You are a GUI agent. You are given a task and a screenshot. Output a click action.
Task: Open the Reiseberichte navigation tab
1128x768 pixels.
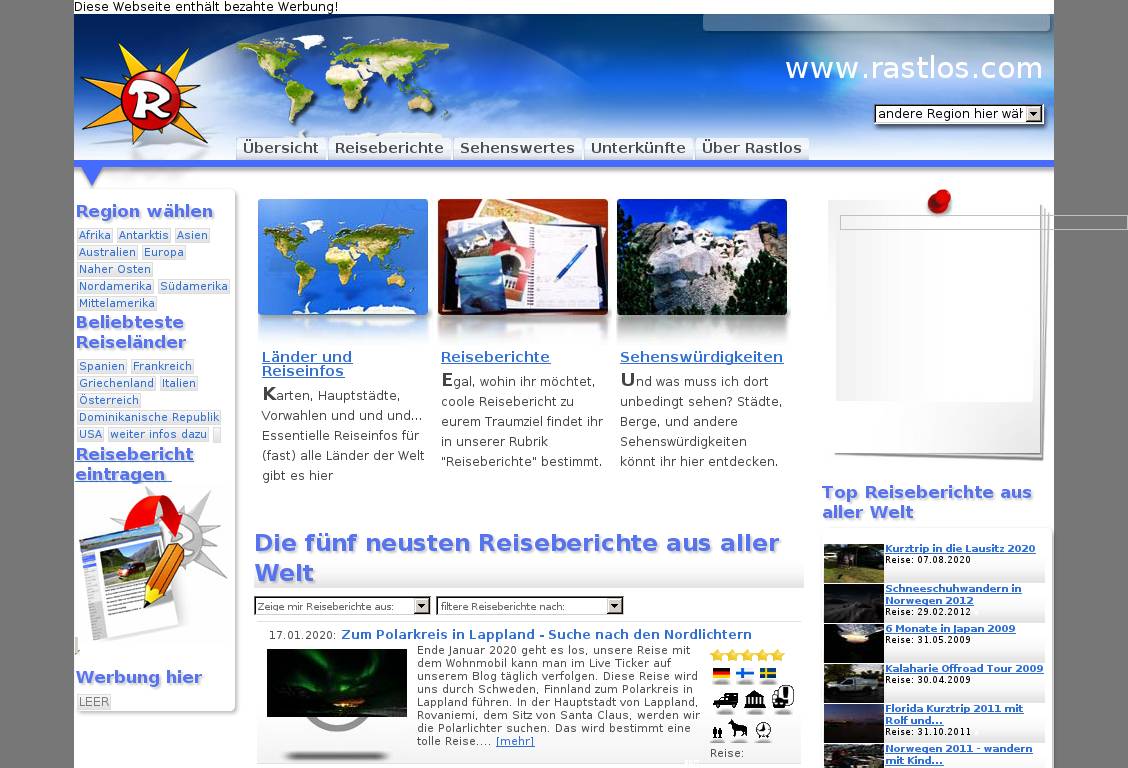[389, 148]
